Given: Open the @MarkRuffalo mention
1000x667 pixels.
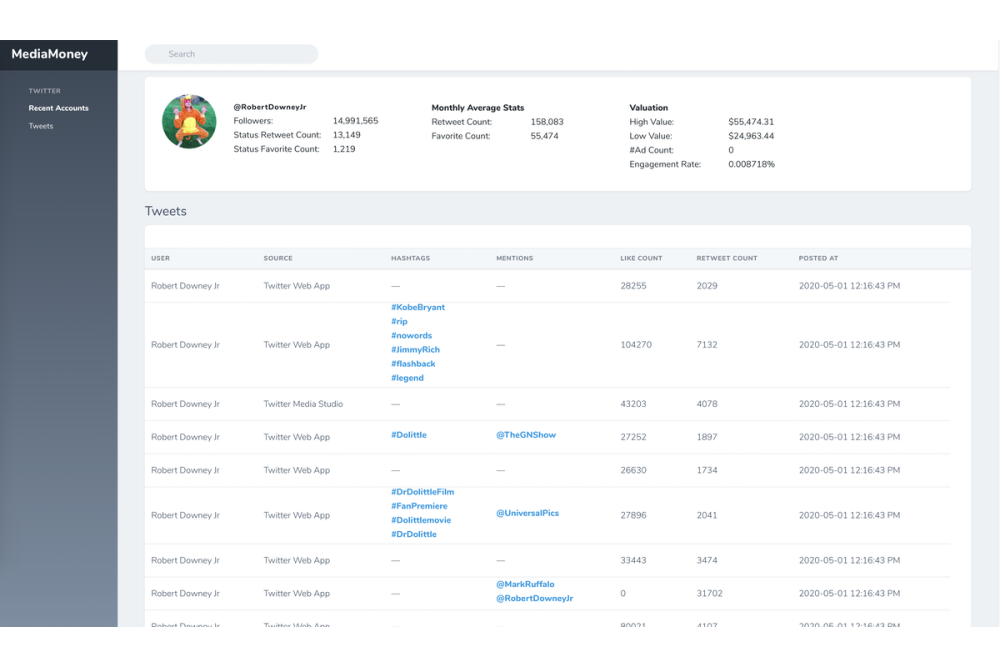Looking at the screenshot, I should (x=525, y=584).
